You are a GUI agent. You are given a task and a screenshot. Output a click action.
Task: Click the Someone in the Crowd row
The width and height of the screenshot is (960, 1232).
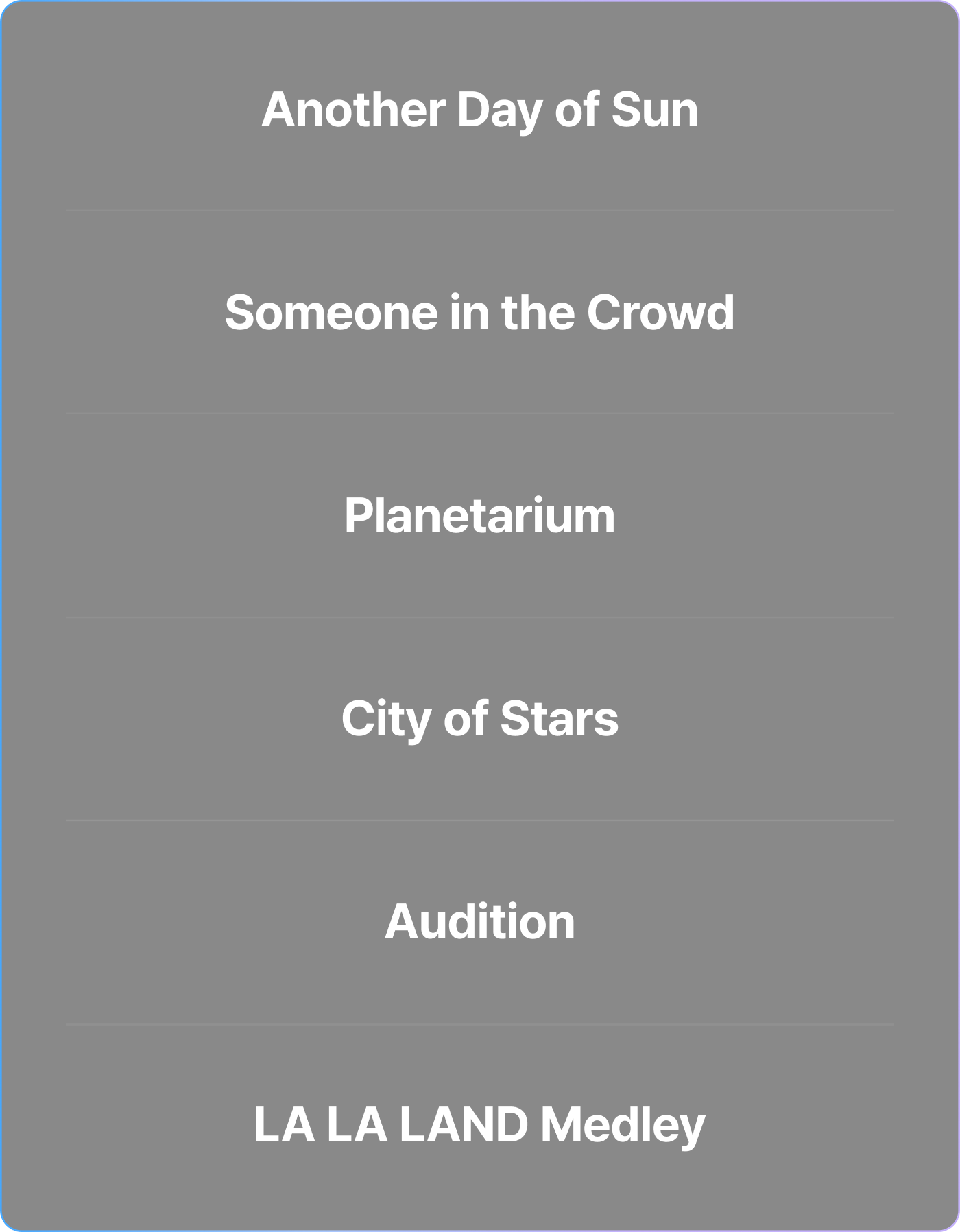point(480,313)
